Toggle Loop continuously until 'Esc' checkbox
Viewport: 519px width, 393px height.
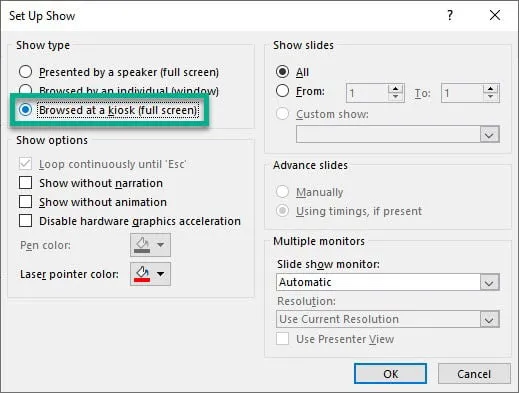(25, 164)
